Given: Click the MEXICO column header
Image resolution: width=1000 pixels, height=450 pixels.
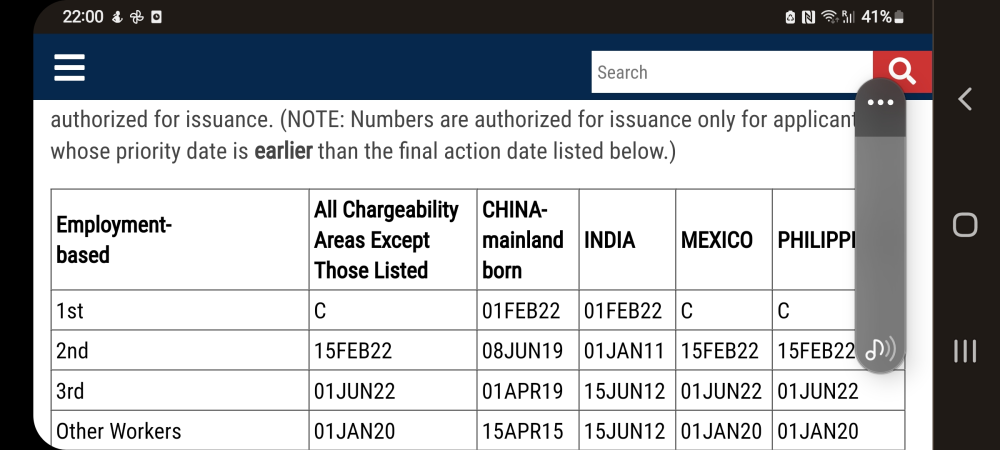Looking at the screenshot, I should pos(724,240).
